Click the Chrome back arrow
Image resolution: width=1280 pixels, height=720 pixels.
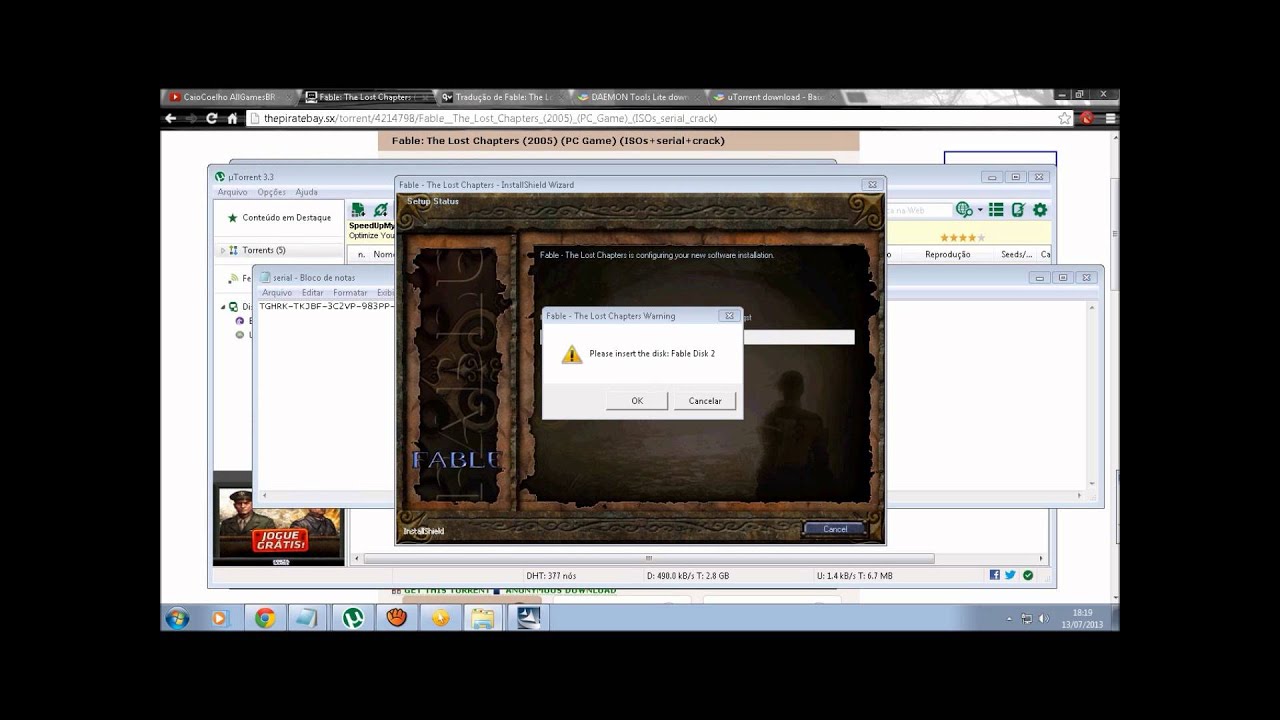(x=170, y=118)
